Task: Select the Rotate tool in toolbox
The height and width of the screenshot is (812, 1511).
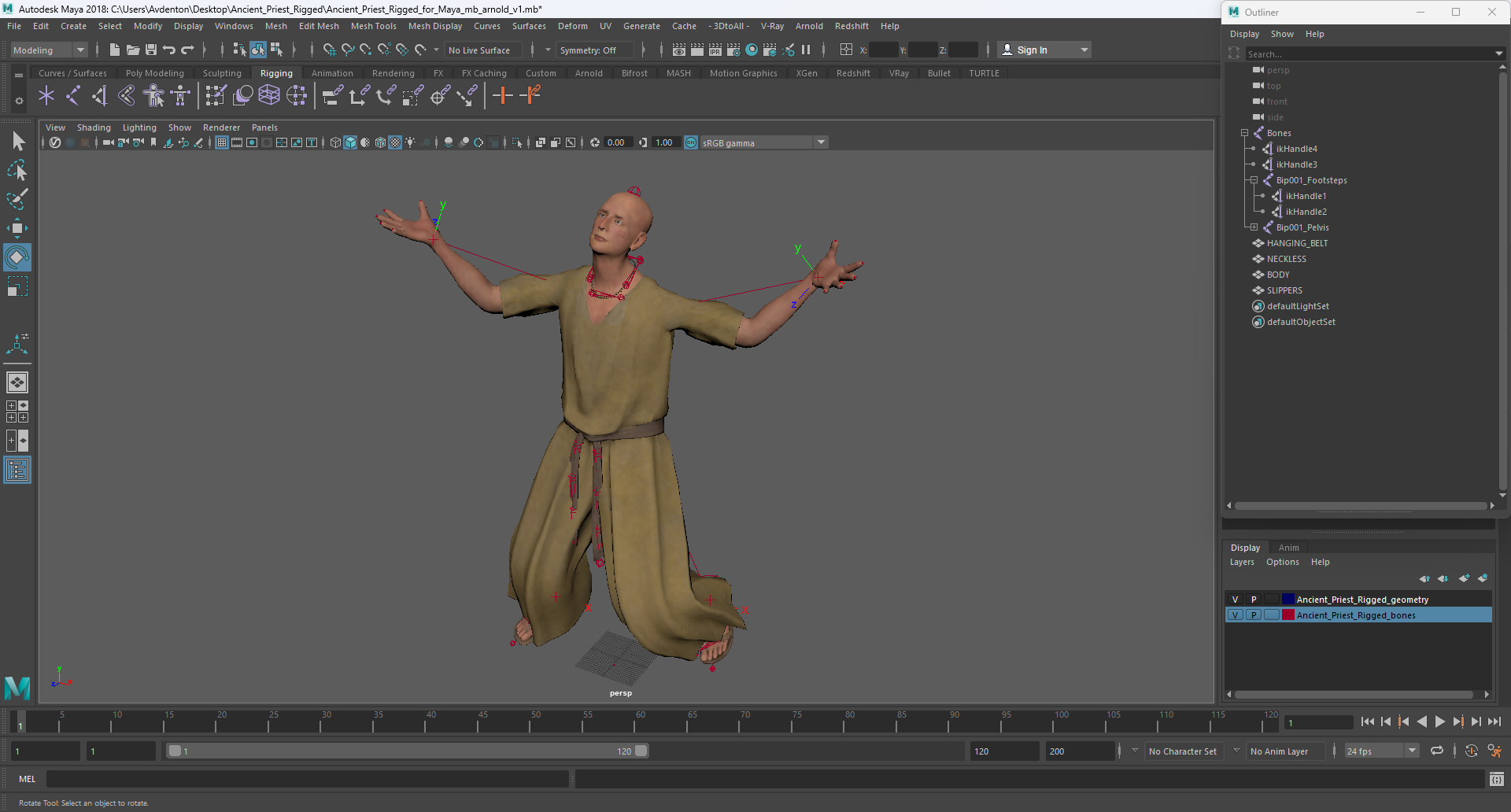Action: click(17, 257)
